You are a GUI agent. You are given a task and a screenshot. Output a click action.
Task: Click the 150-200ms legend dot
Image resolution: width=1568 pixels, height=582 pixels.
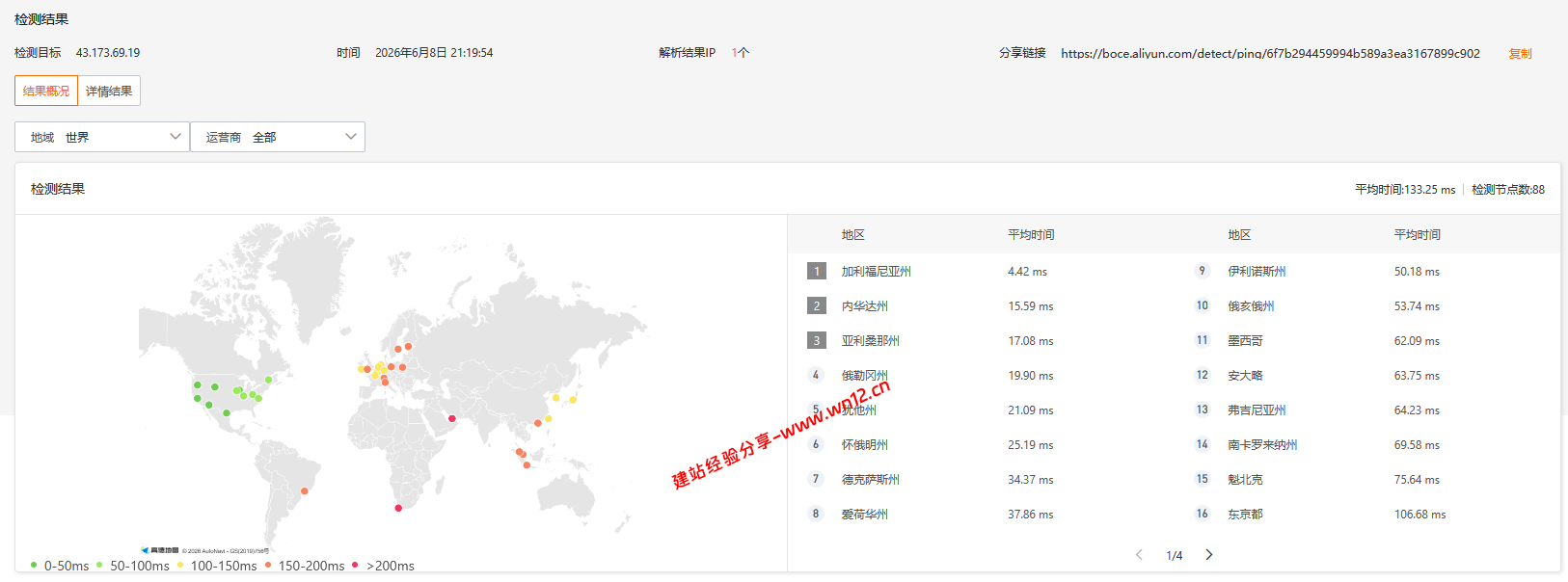[268, 565]
